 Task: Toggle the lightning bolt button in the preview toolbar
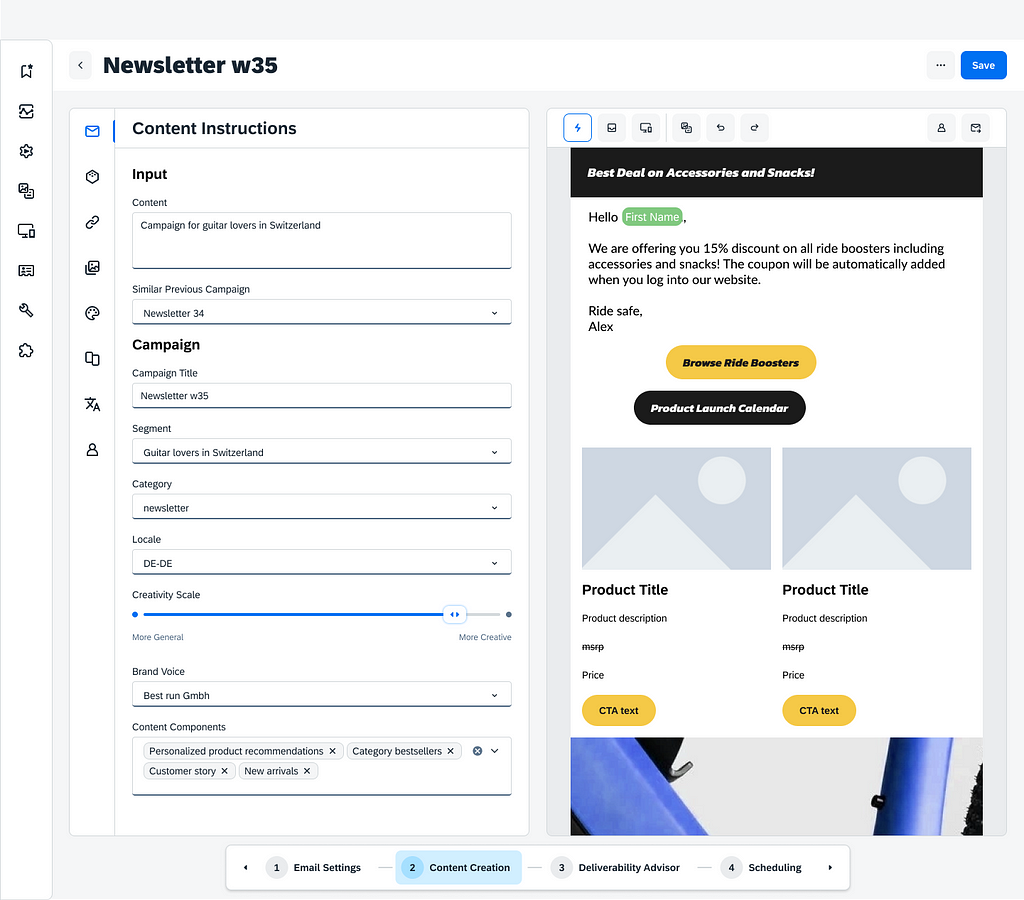click(577, 128)
